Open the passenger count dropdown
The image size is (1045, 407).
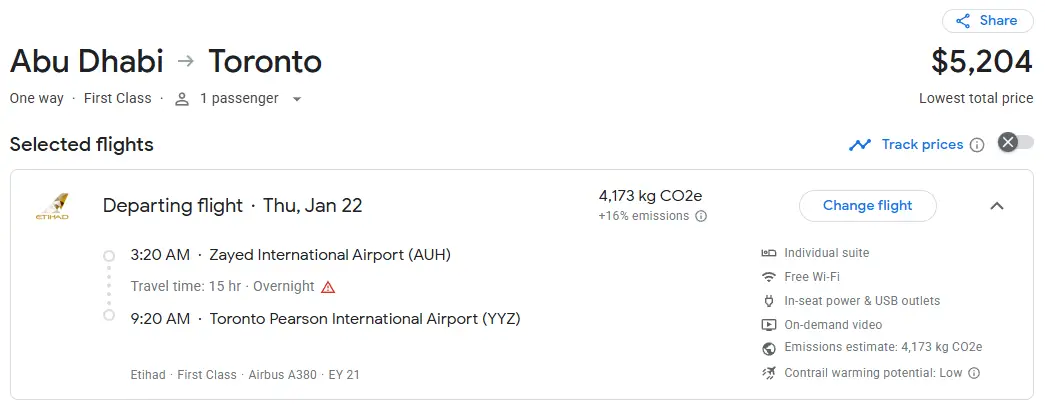point(239,98)
